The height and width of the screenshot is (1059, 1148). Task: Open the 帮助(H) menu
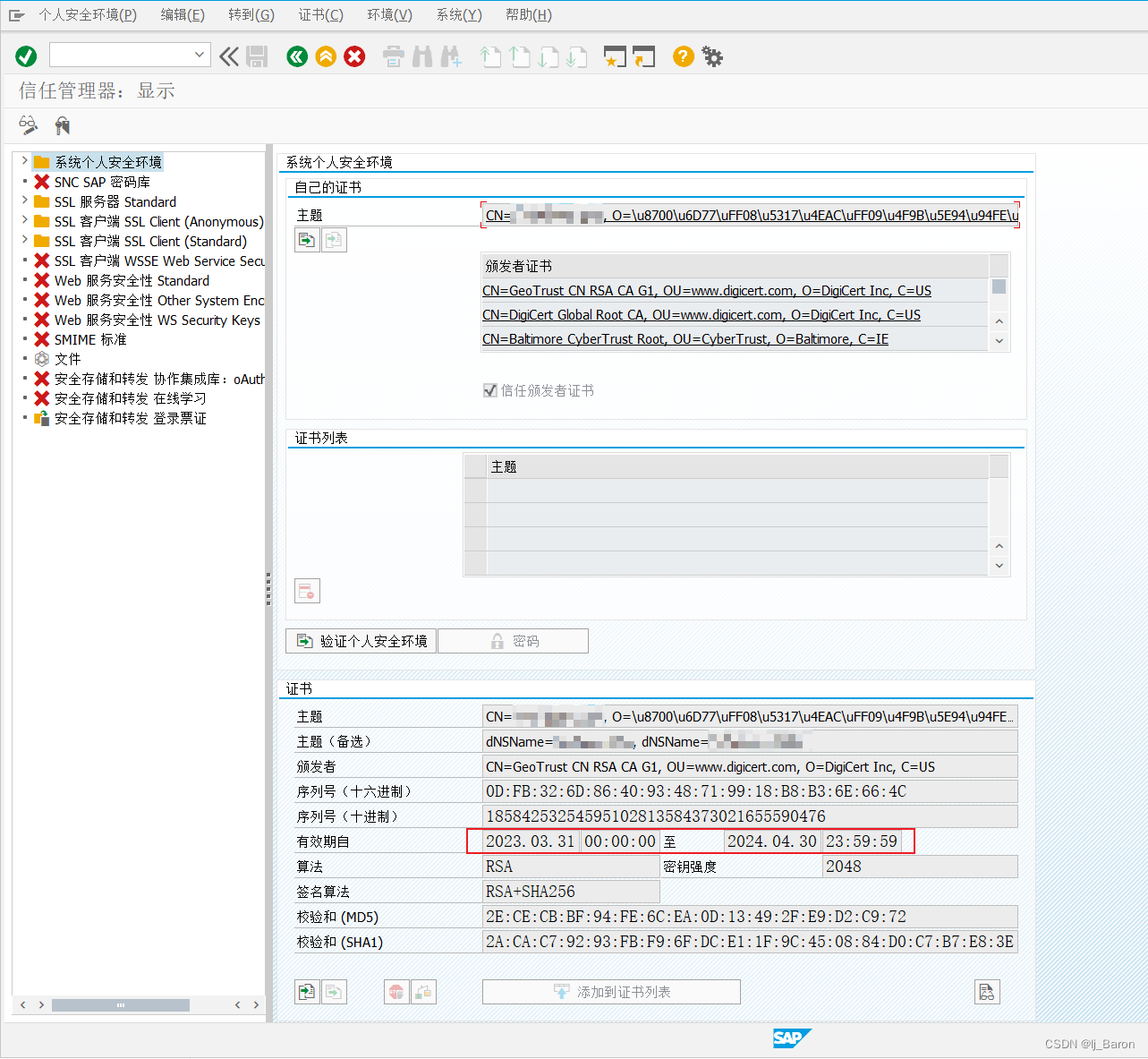coord(529,15)
